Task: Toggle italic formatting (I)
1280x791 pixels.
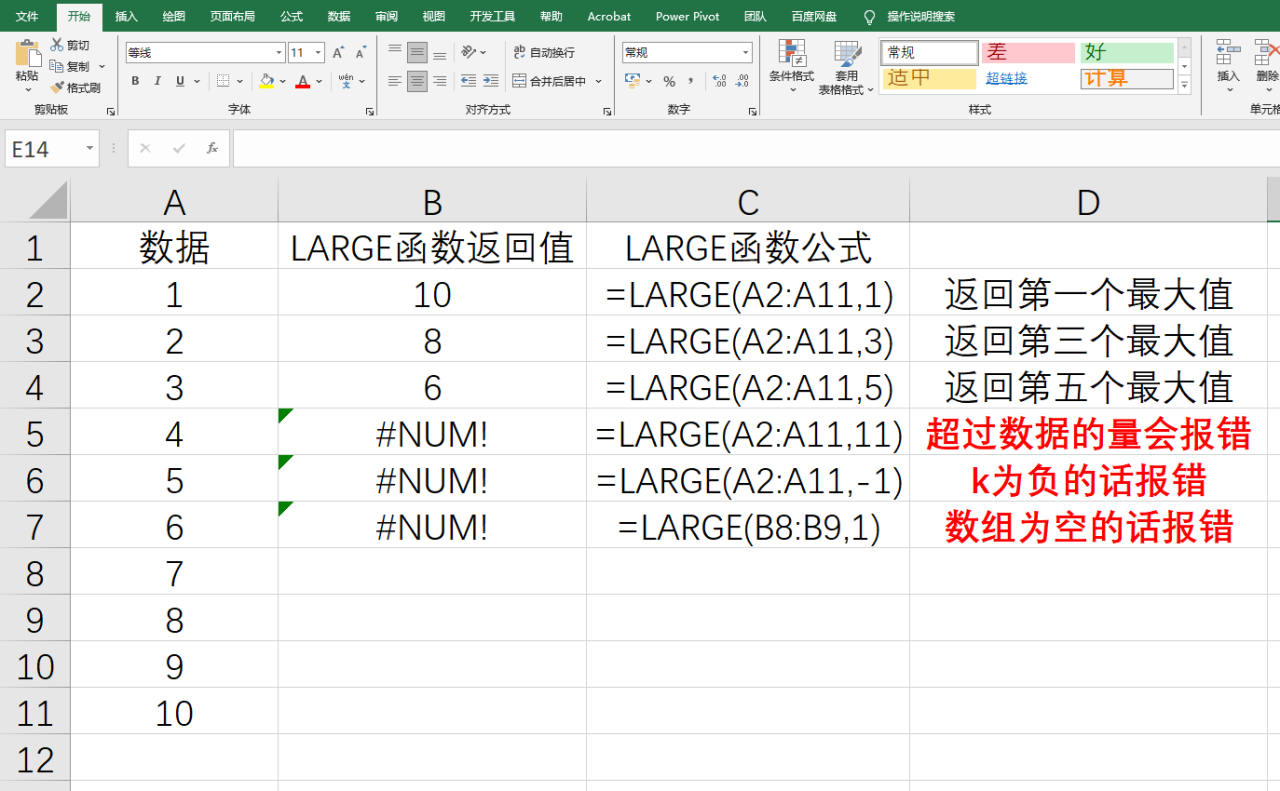Action: [x=158, y=81]
